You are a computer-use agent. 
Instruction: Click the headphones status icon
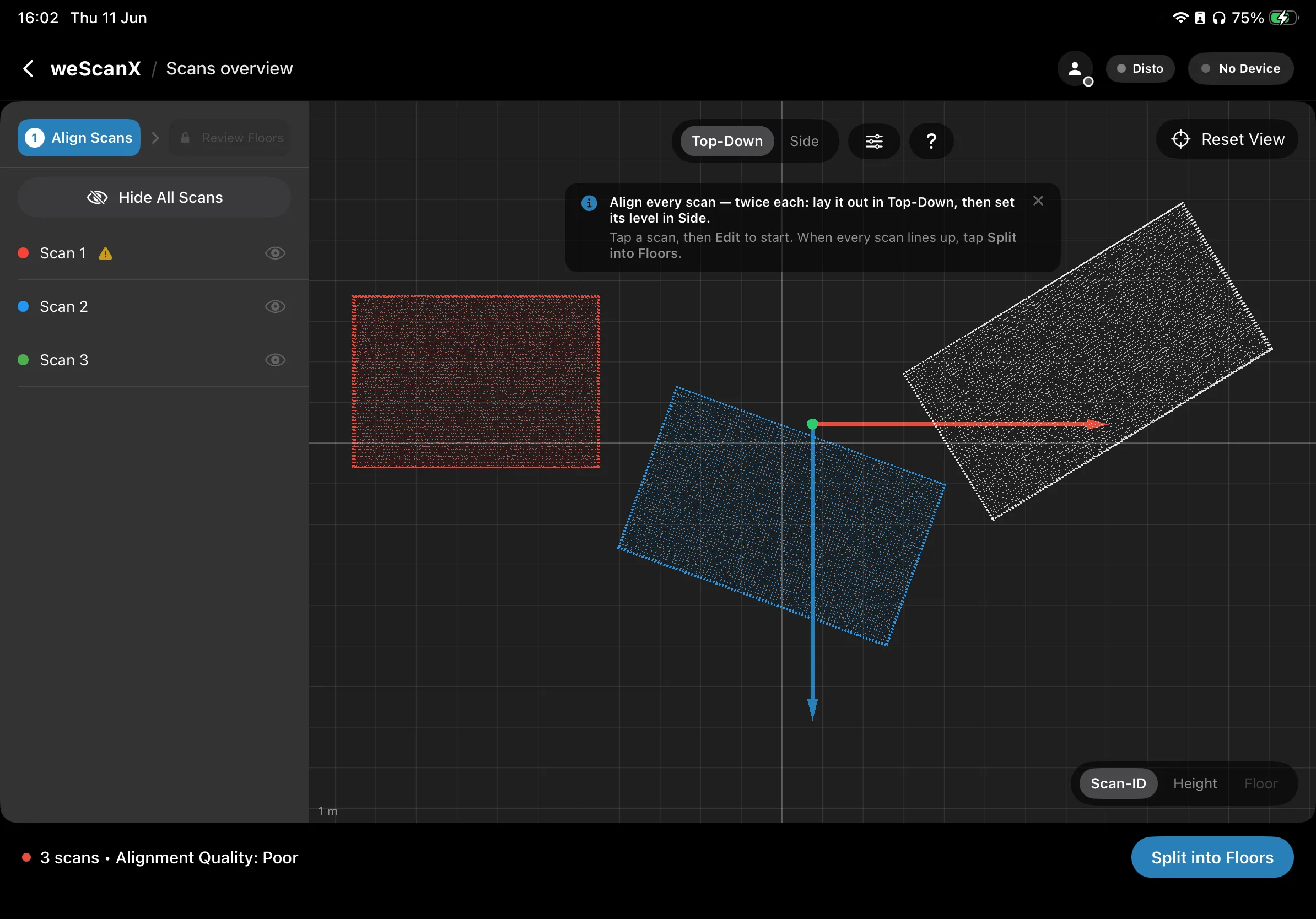pos(1218,18)
